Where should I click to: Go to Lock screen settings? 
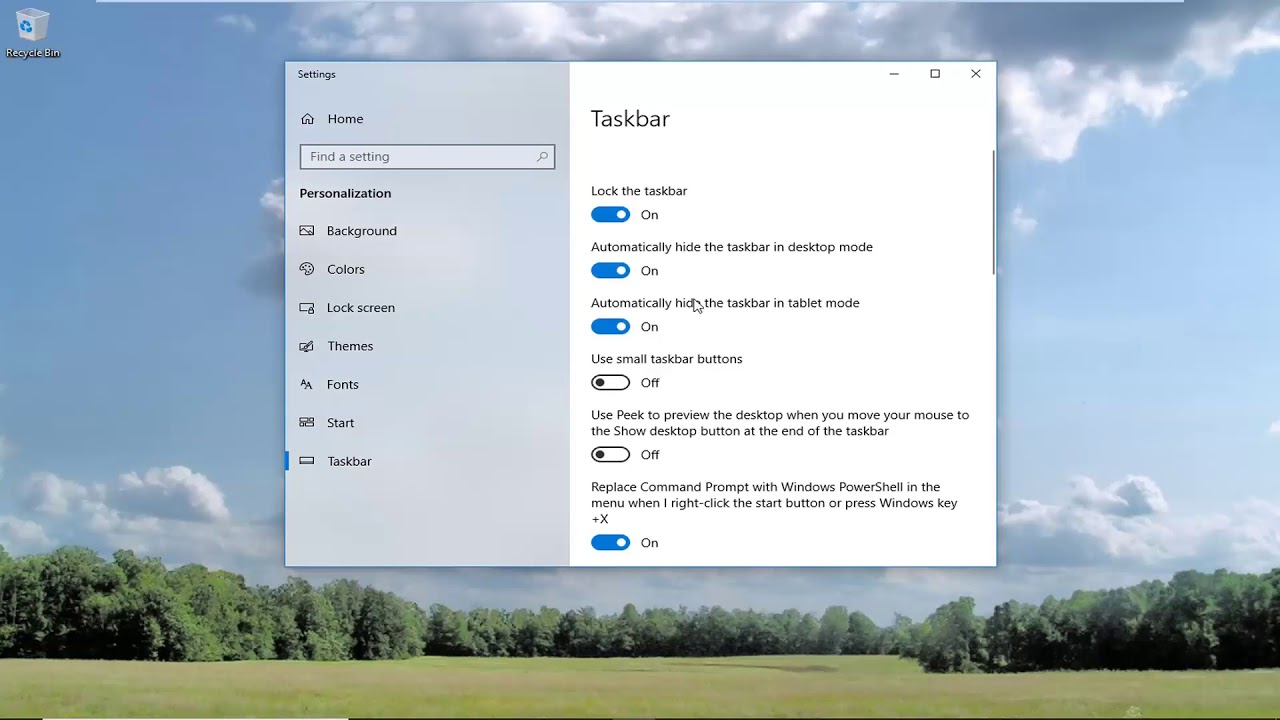427,308
